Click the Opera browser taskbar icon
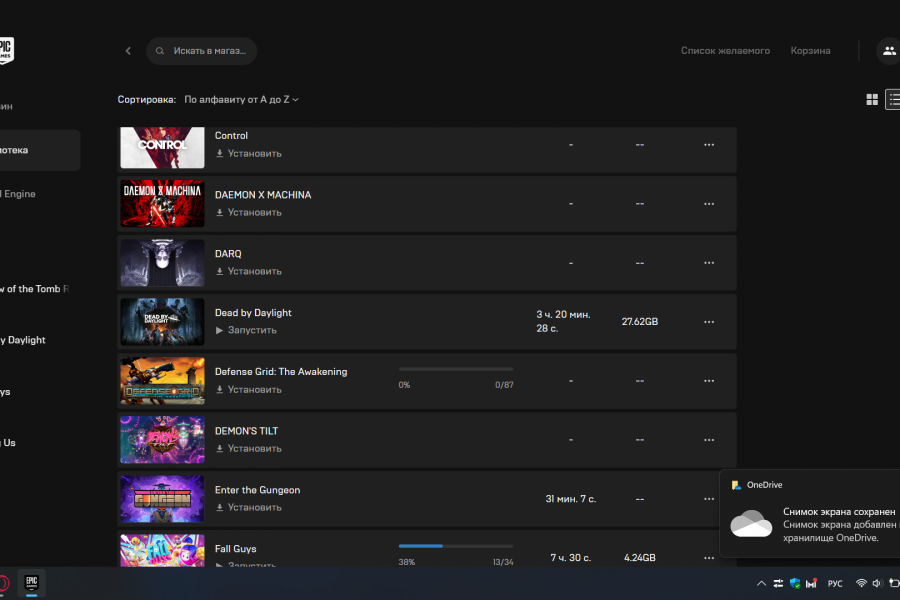Image resolution: width=900 pixels, height=600 pixels. (4, 583)
